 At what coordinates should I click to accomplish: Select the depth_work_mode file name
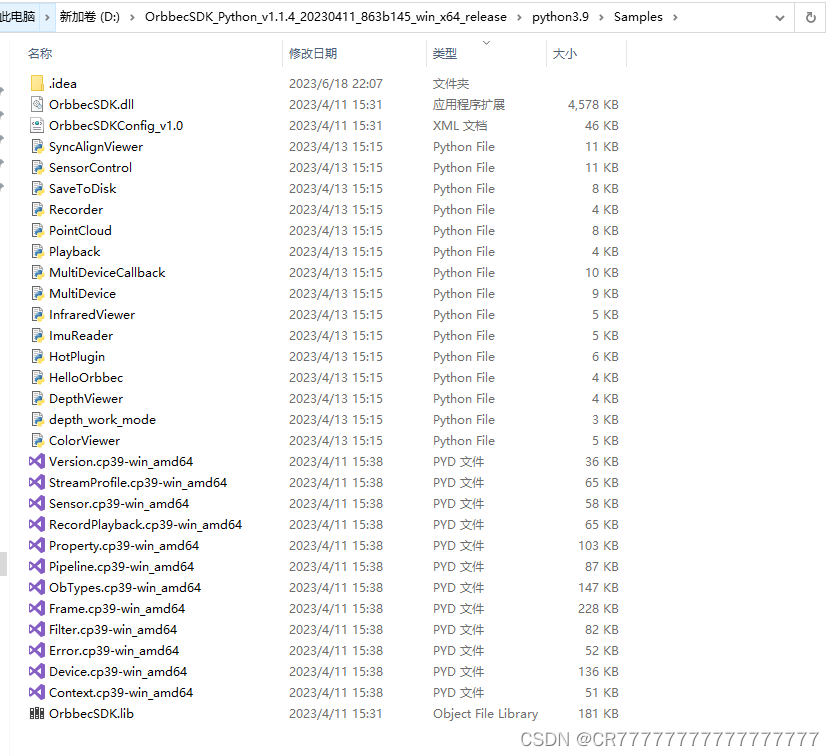102,420
